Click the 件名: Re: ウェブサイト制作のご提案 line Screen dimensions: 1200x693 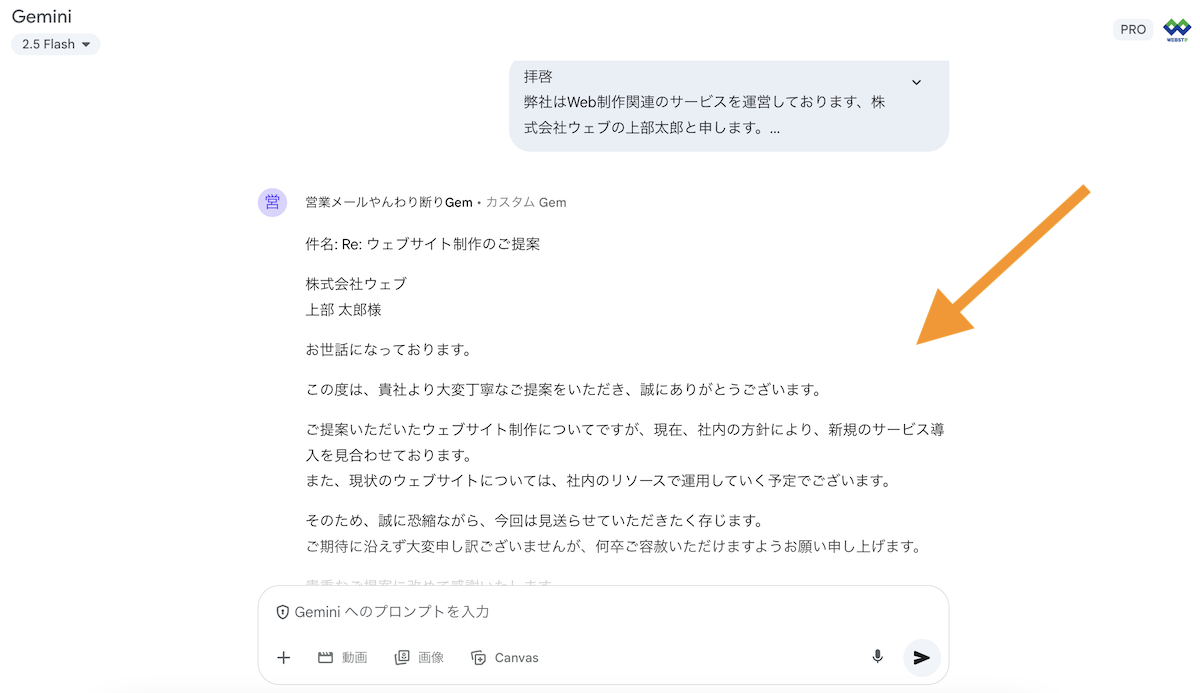point(423,244)
